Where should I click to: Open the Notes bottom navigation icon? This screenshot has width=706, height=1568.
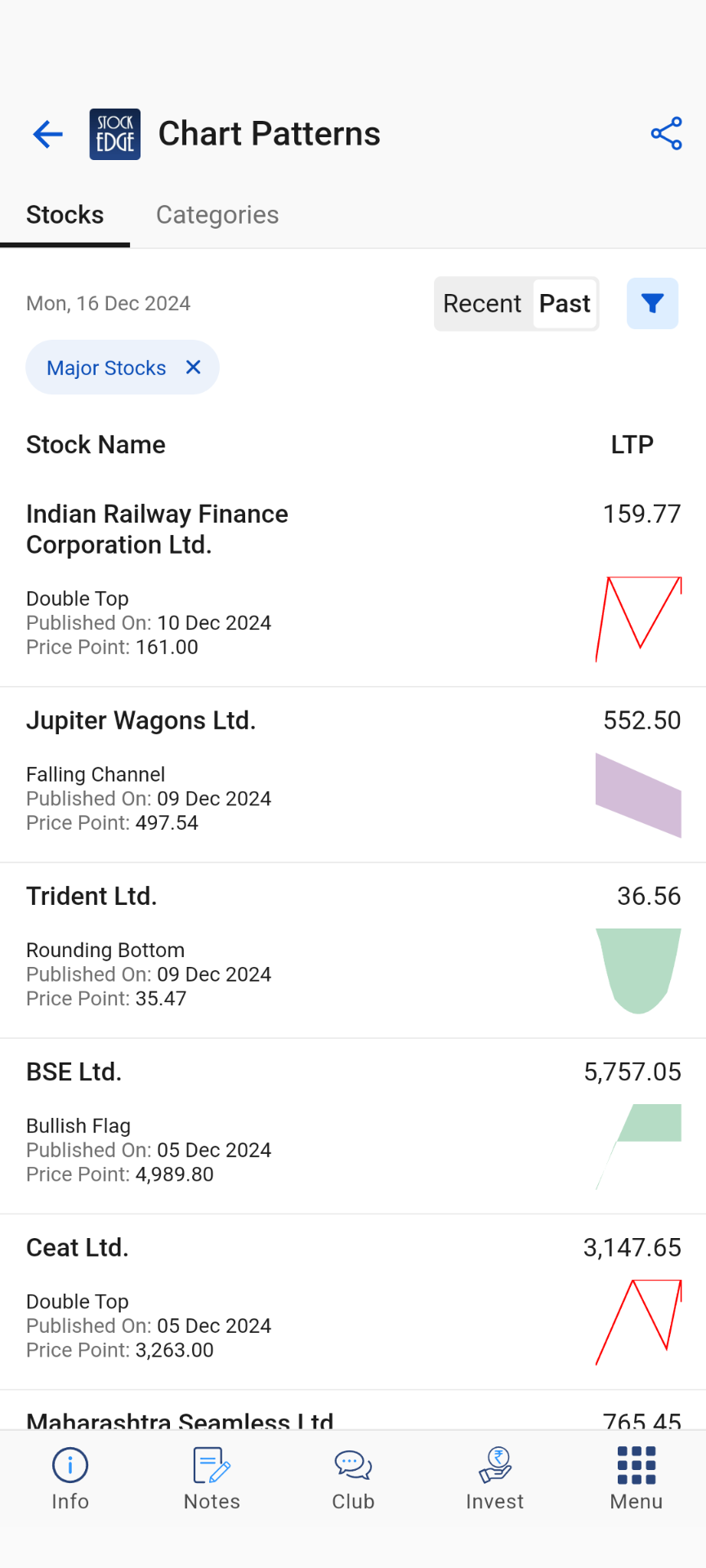pyautogui.click(x=212, y=1477)
